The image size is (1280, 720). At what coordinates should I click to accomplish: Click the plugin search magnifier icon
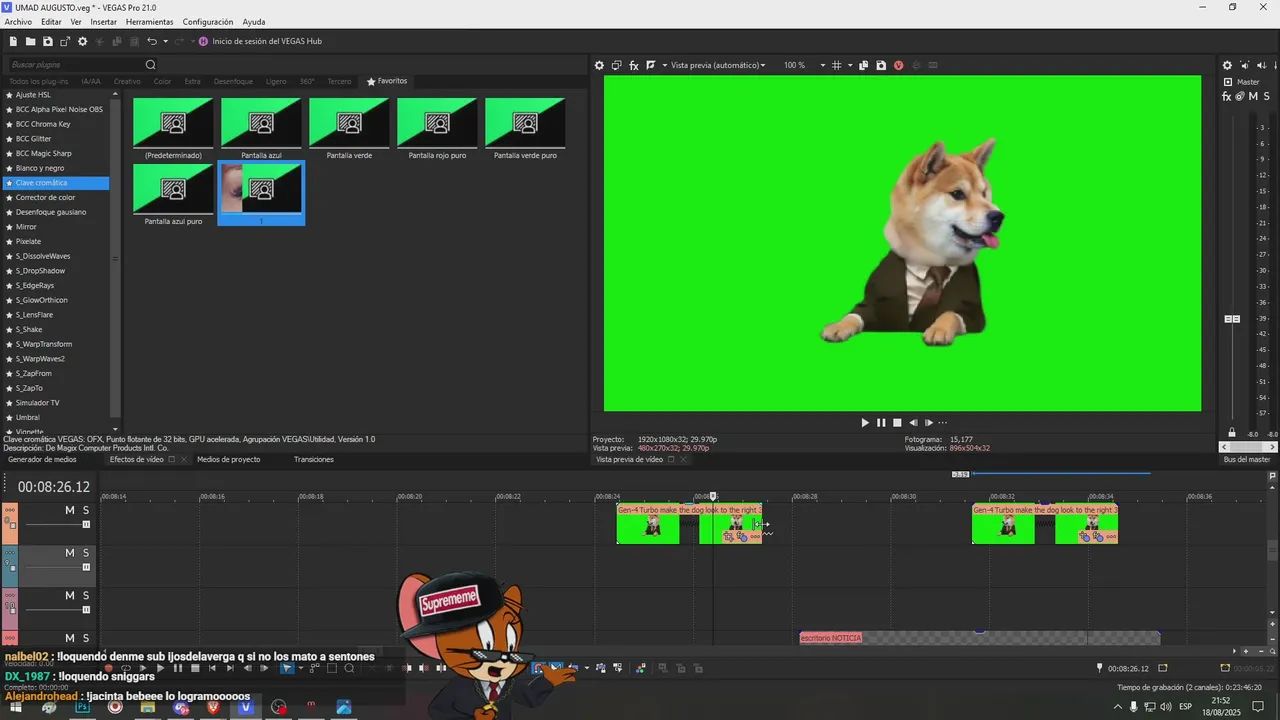pyautogui.click(x=151, y=65)
